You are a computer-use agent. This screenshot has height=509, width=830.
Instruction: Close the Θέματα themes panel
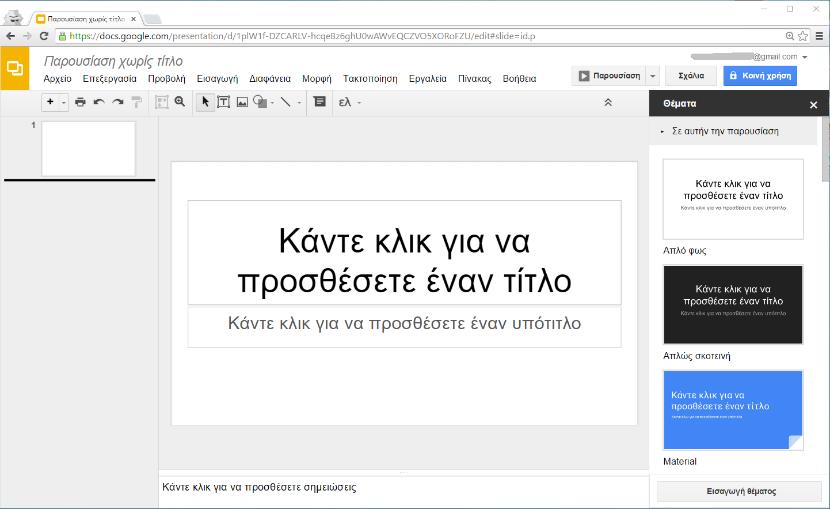click(814, 104)
